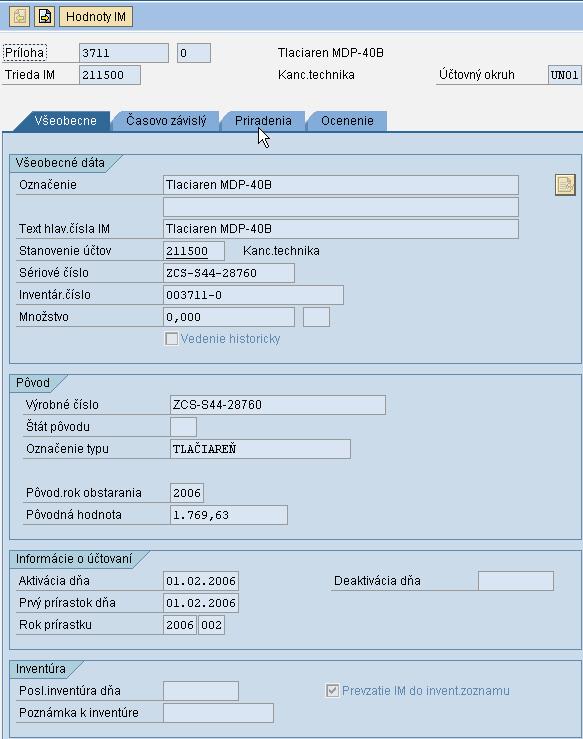Screen dimensions: 583x739
Task: Click the Text hlav.čísla IM field
Action: pos(341,229)
